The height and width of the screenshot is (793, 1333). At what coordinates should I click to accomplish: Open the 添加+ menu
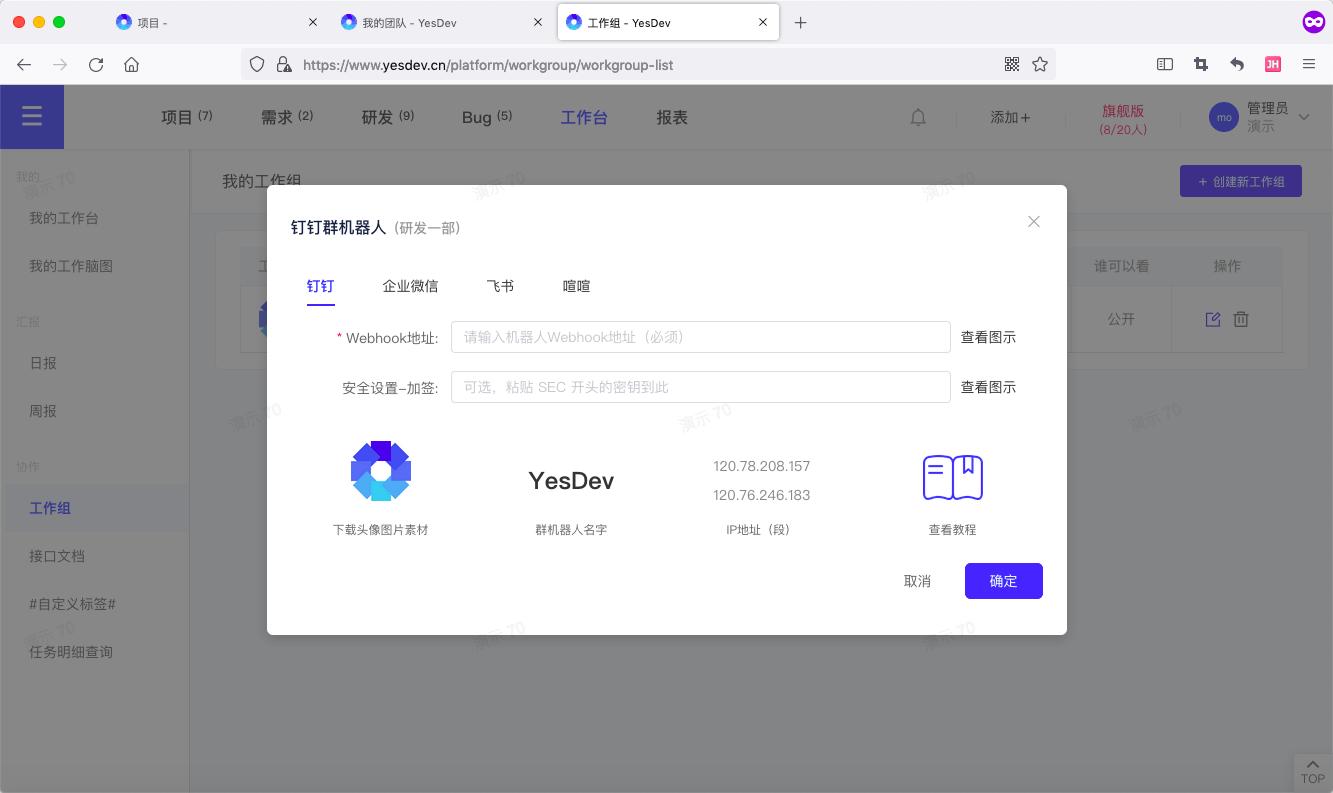coord(1010,117)
